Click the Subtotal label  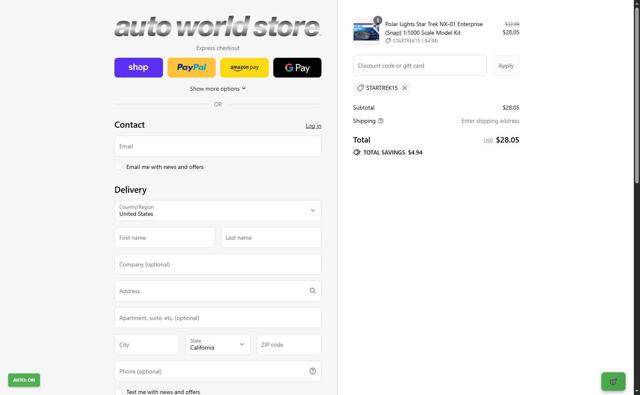(363, 108)
